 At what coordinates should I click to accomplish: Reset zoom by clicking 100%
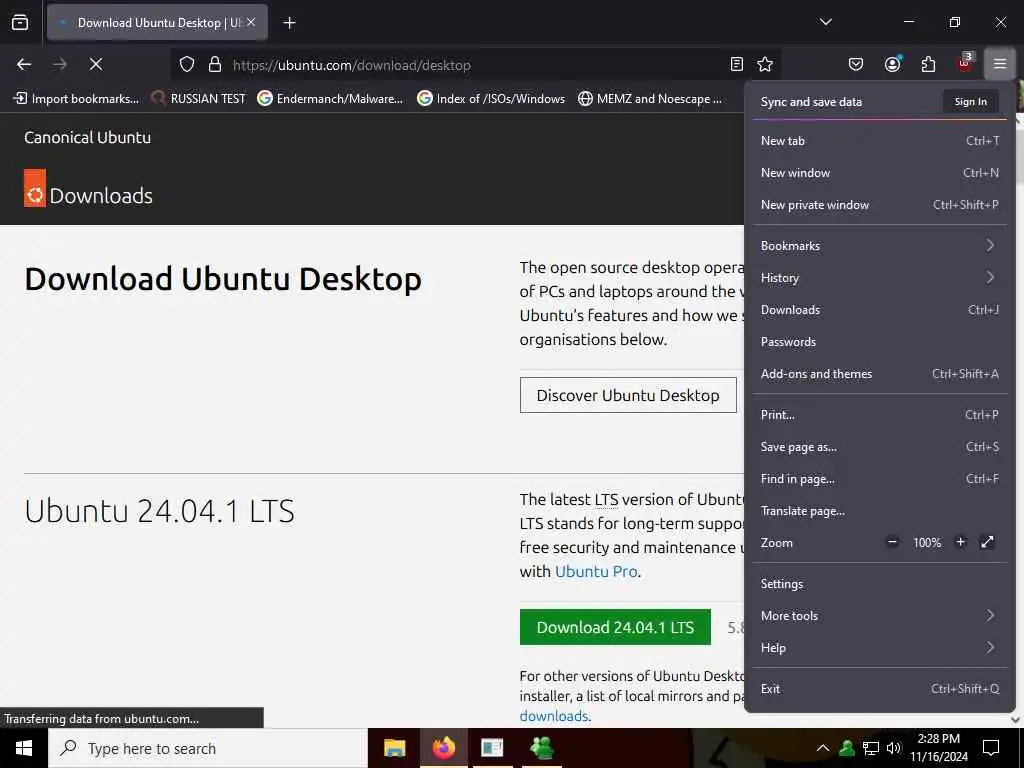point(927,543)
